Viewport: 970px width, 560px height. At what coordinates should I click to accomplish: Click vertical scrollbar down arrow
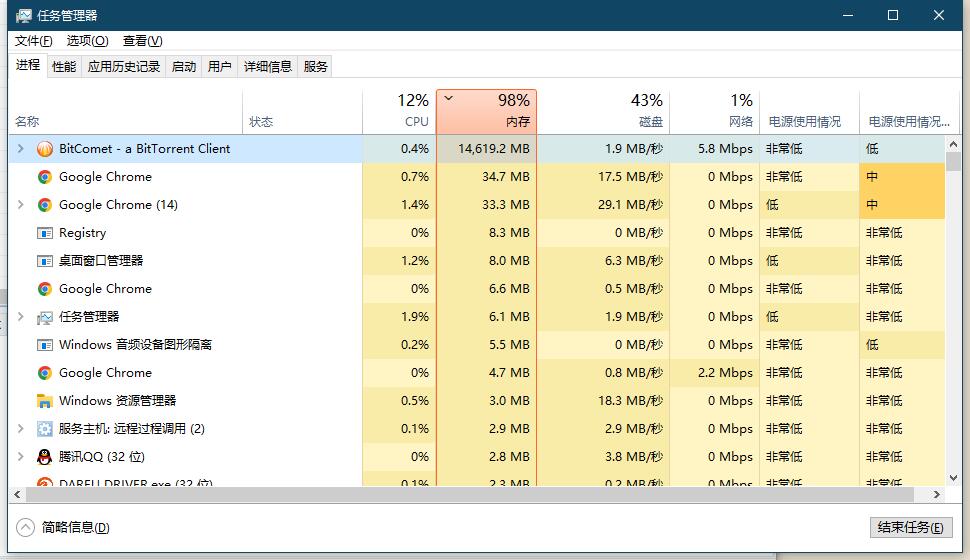(953, 478)
